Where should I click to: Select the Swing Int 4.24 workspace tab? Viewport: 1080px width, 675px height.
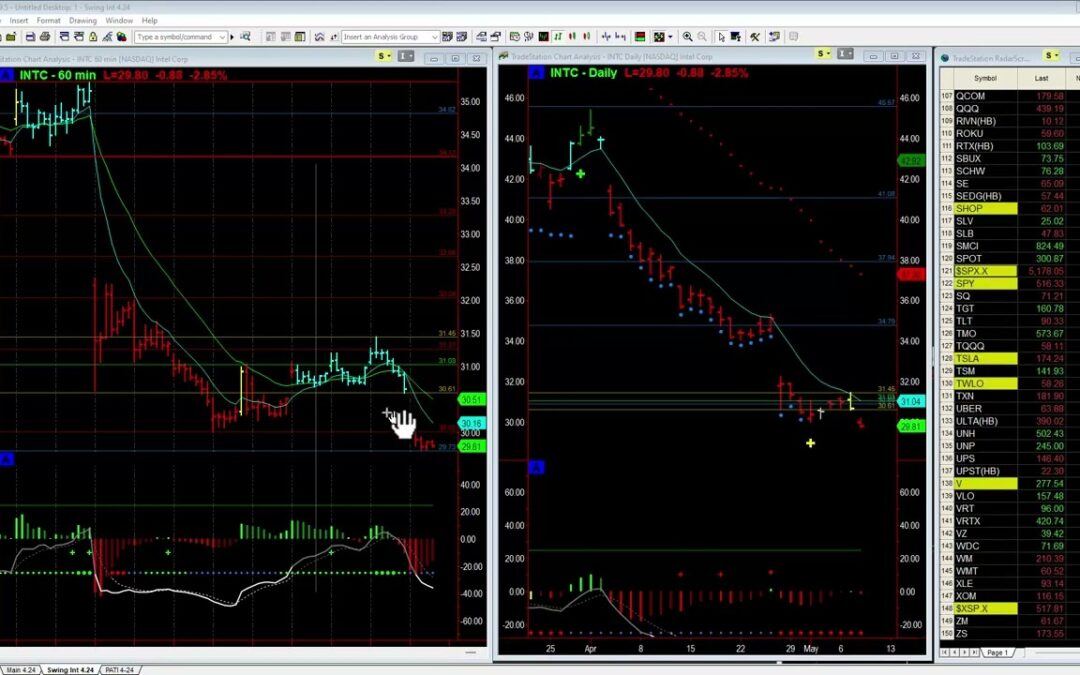pos(70,669)
